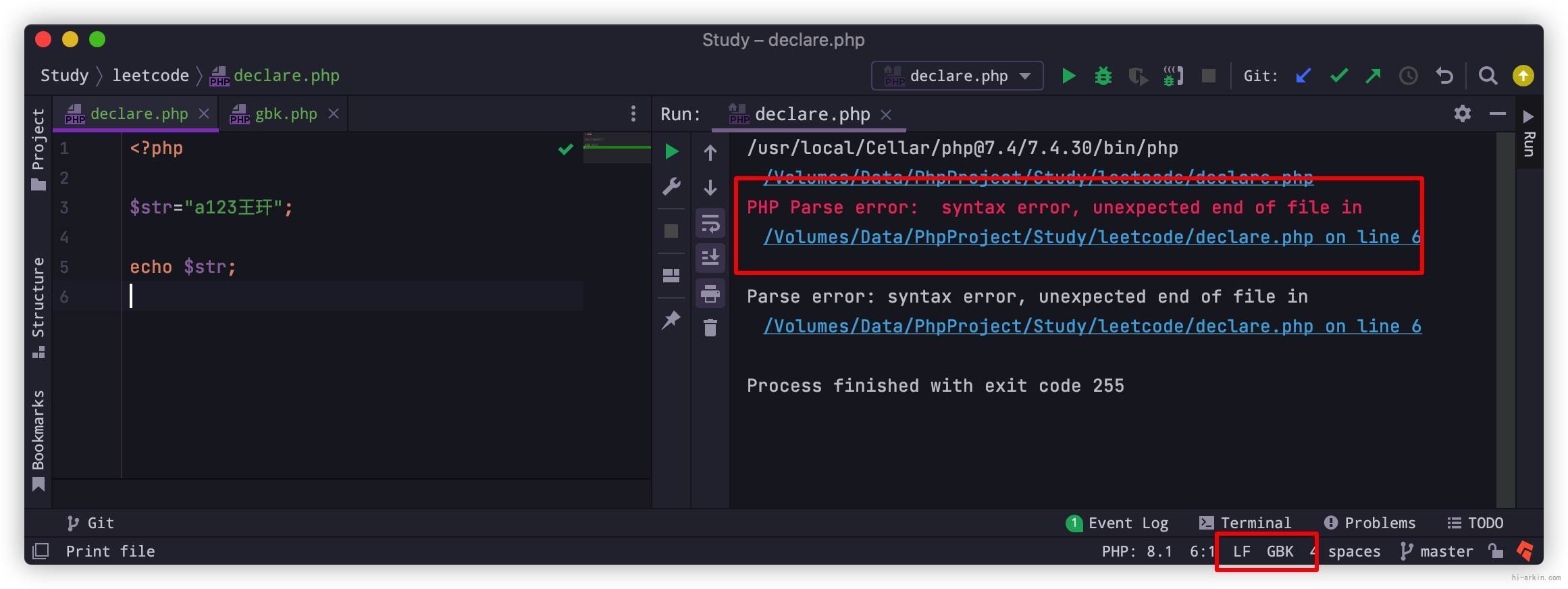Open Terminal tool window

(1245, 523)
